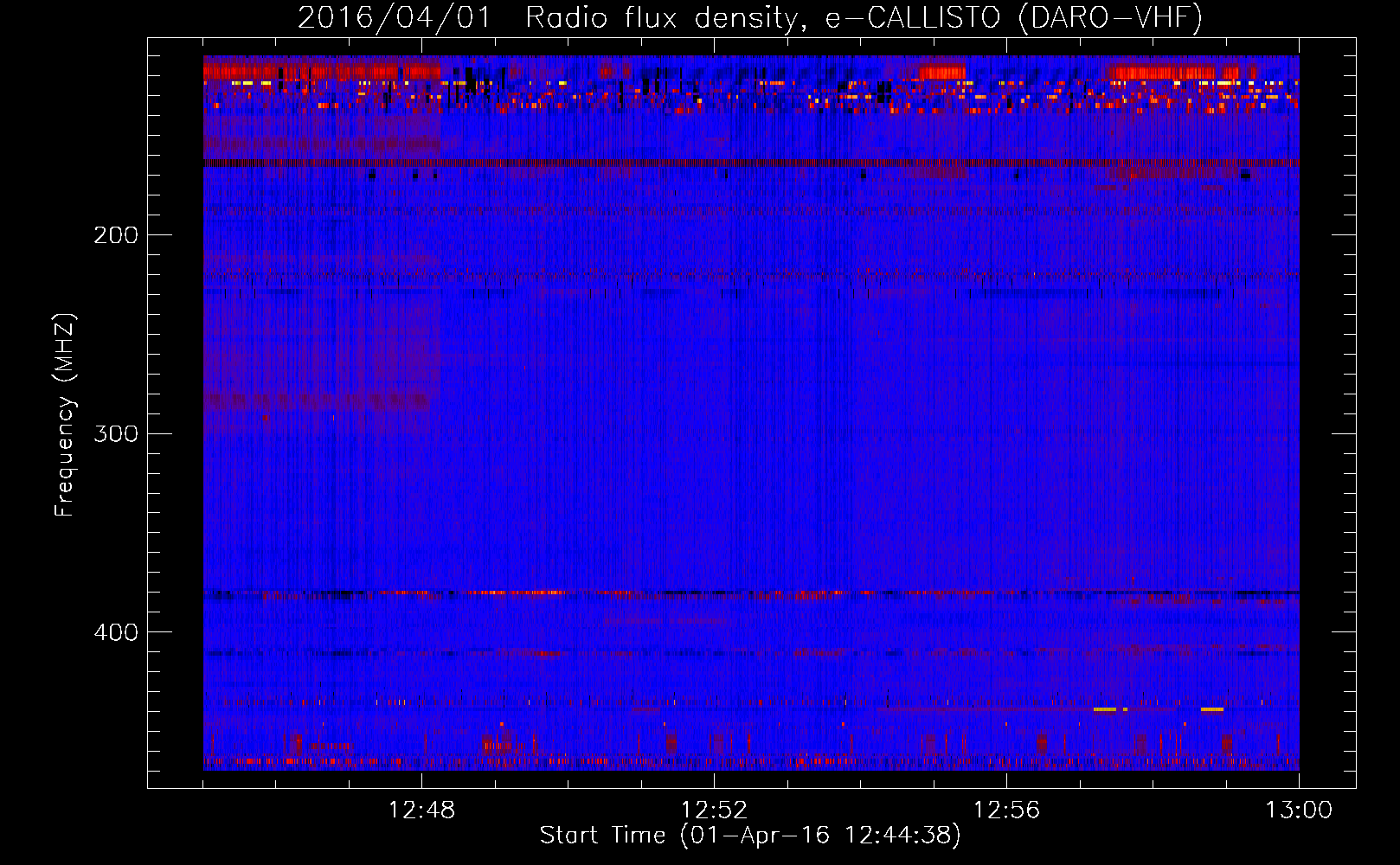Image resolution: width=1400 pixels, height=865 pixels.
Task: Click the 12:48 time tick label
Action: [x=422, y=811]
